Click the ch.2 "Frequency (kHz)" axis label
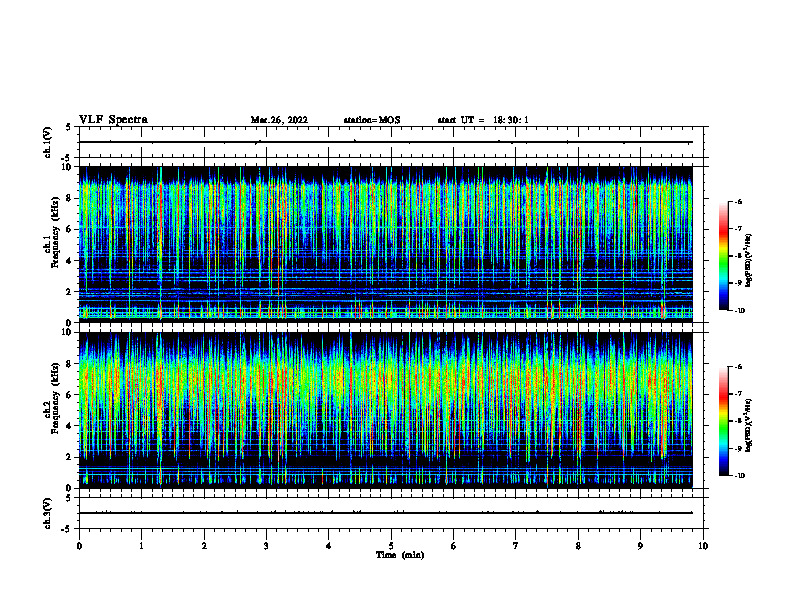The image size is (792, 612). (x=55, y=398)
